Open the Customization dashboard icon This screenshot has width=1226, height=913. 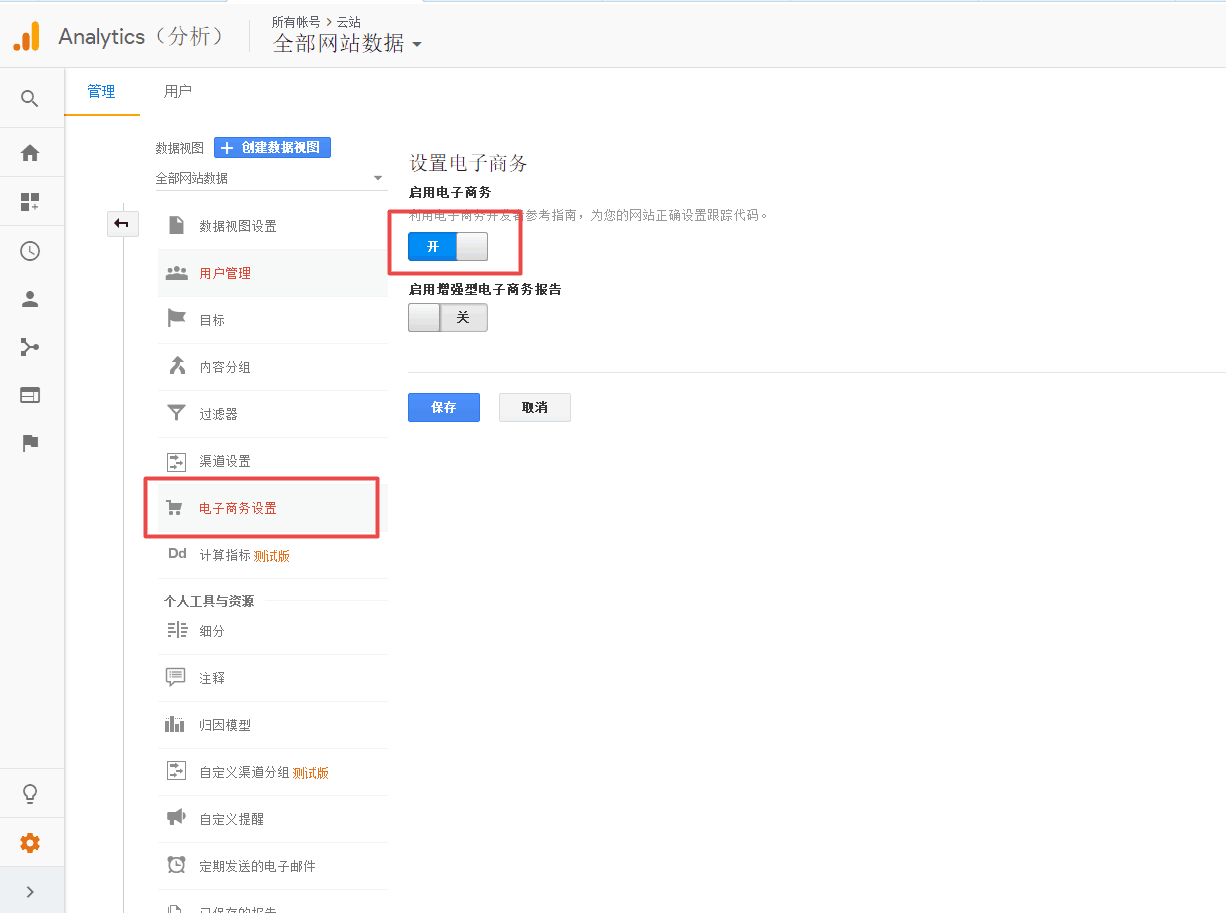(30, 202)
